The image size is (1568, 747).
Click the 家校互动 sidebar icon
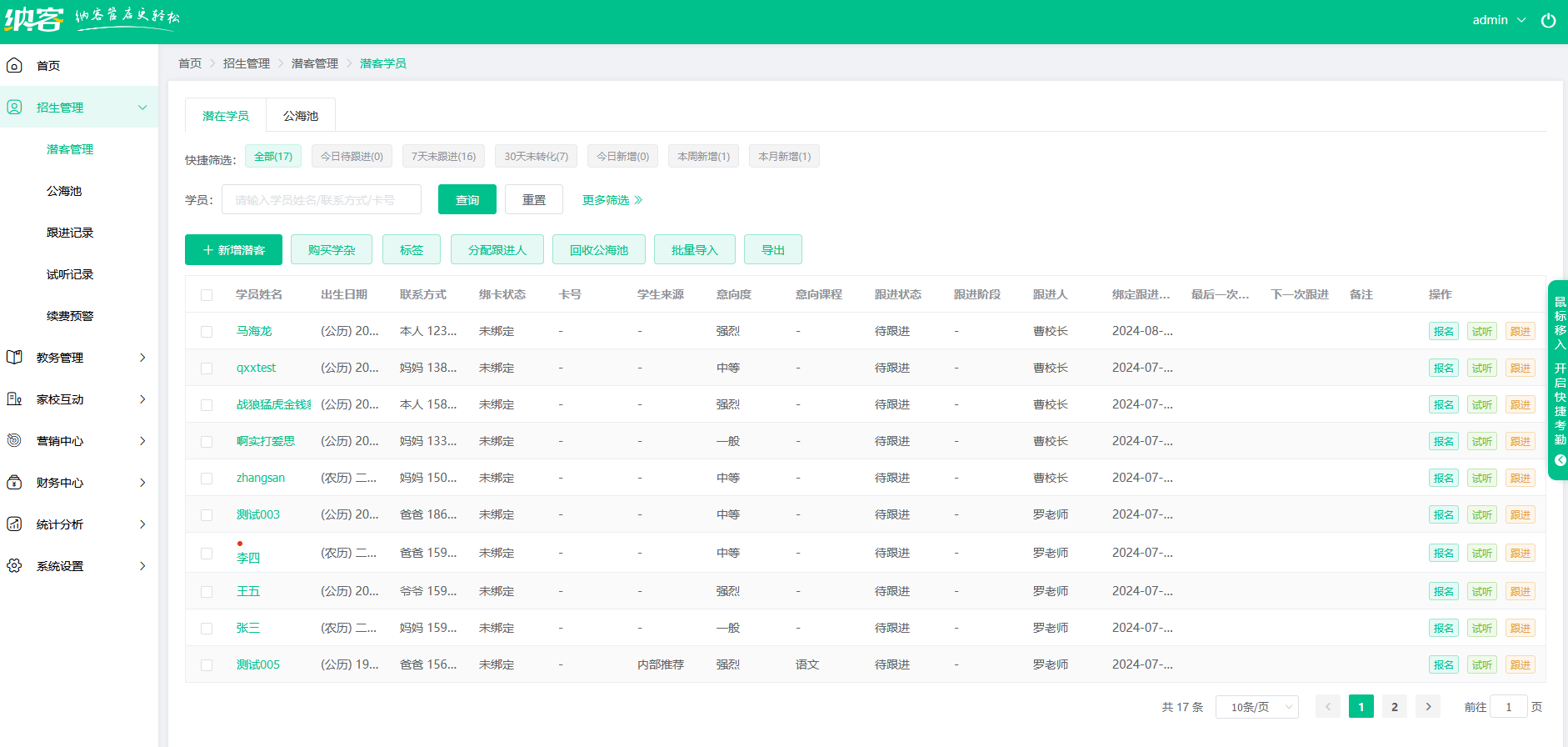(14, 399)
